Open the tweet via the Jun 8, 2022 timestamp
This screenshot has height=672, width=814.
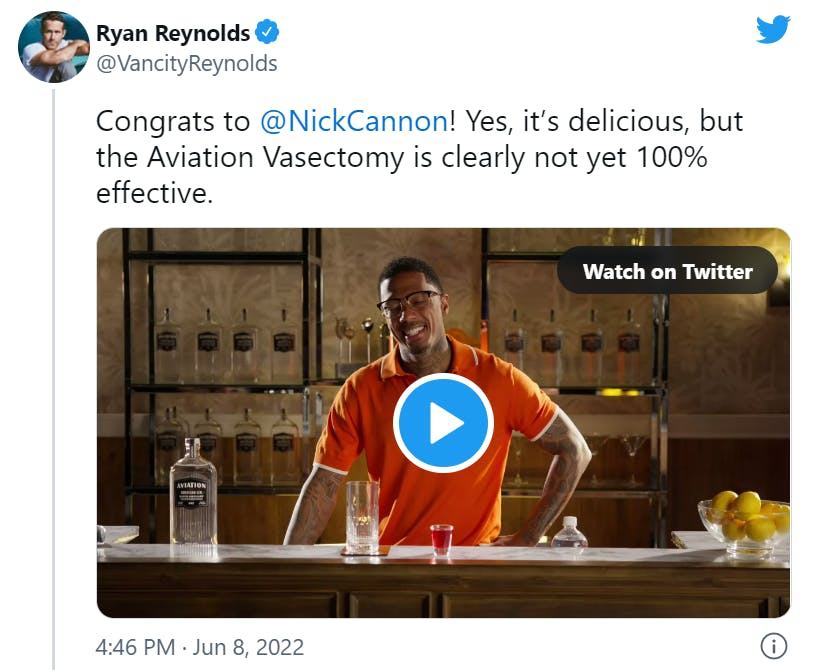tap(247, 647)
